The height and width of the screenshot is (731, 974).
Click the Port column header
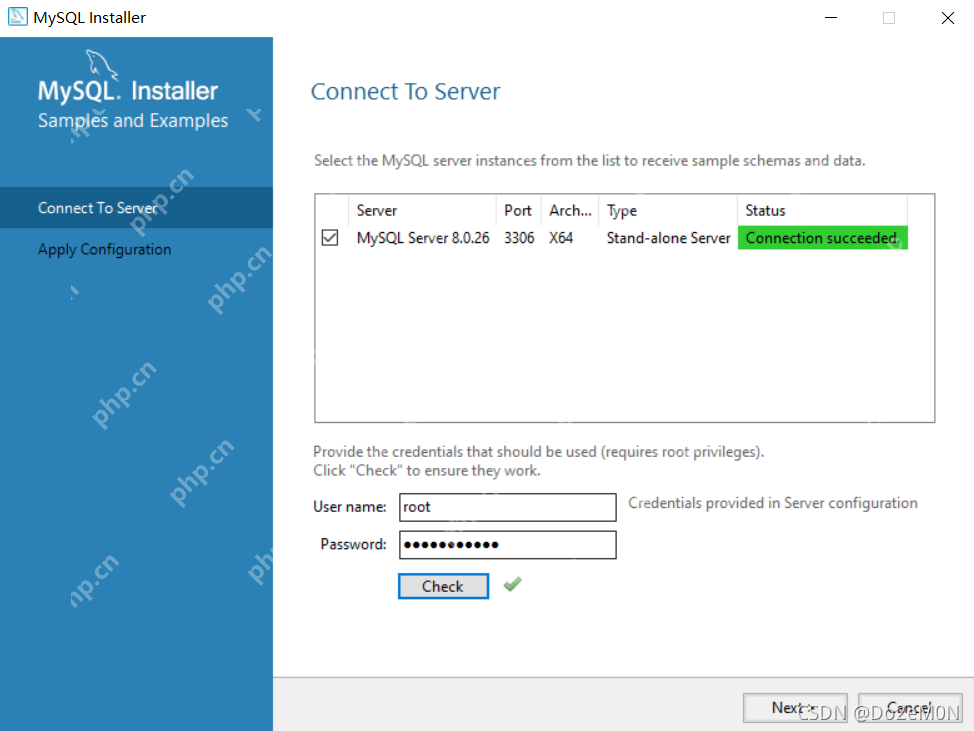point(518,211)
